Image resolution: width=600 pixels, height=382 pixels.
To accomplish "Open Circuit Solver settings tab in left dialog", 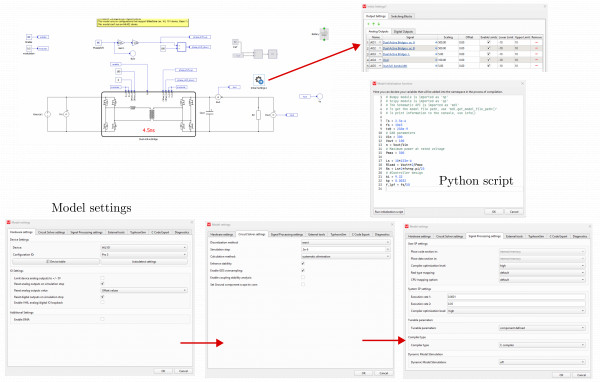I will pyautogui.click(x=52, y=232).
